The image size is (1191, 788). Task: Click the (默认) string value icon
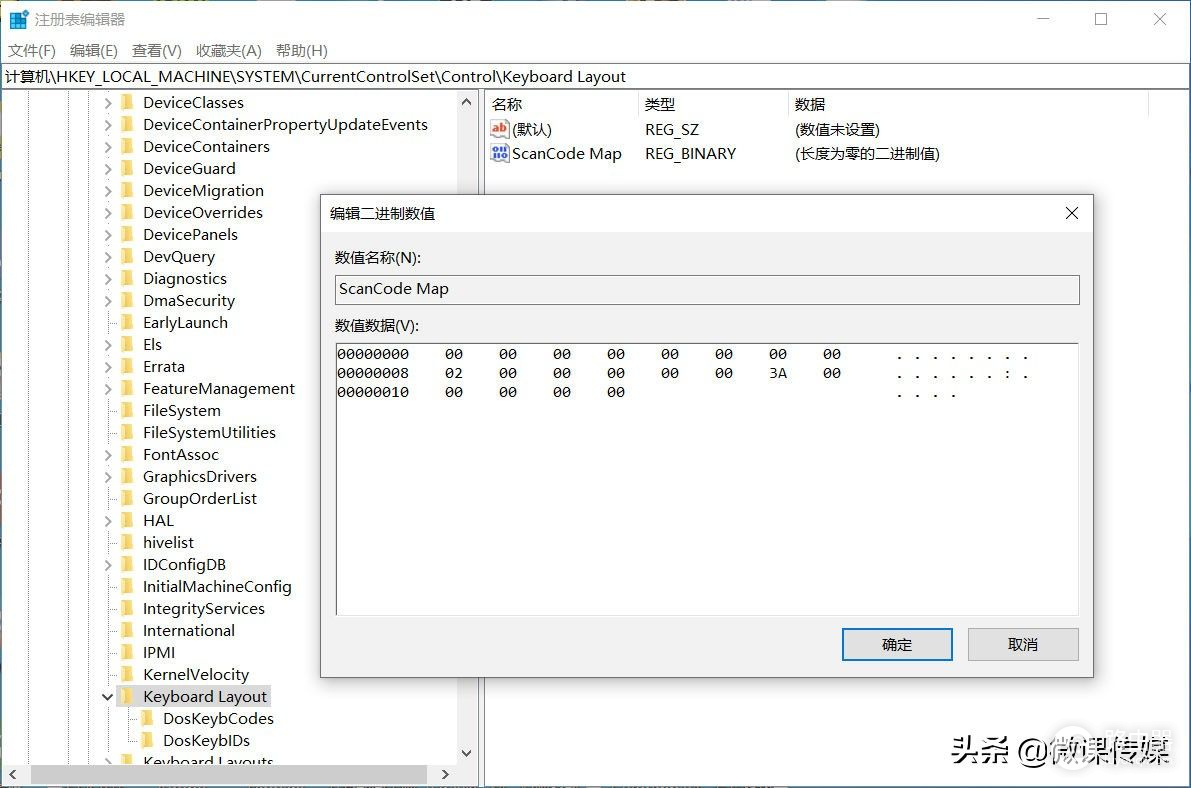(500, 129)
